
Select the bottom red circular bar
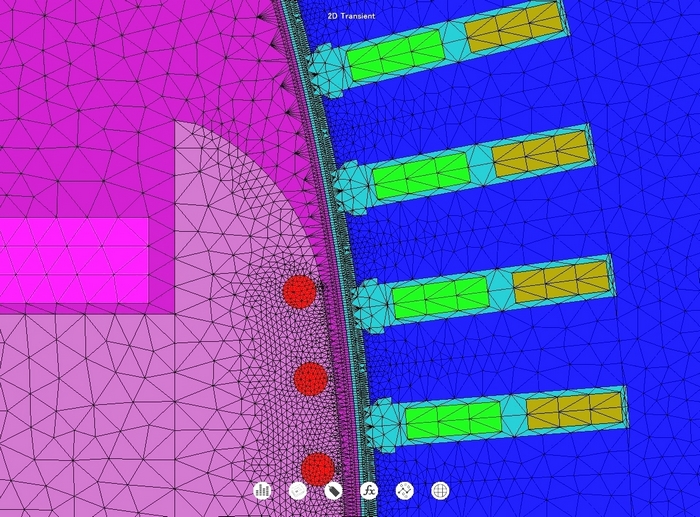318,468
